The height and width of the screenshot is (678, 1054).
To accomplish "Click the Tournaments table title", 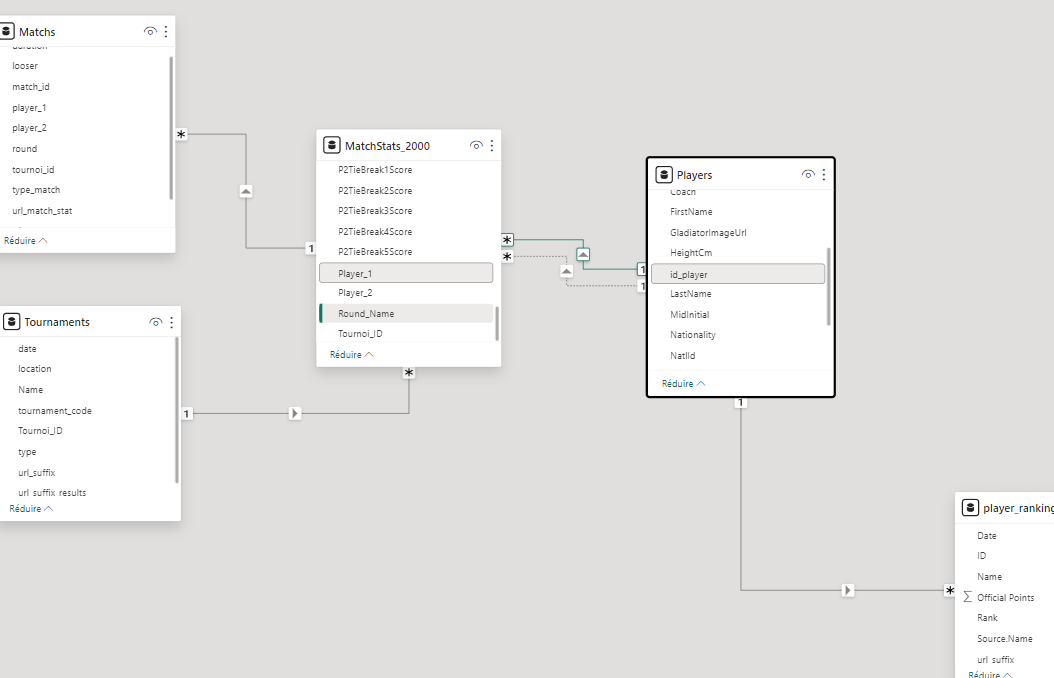I will (x=57, y=322).
